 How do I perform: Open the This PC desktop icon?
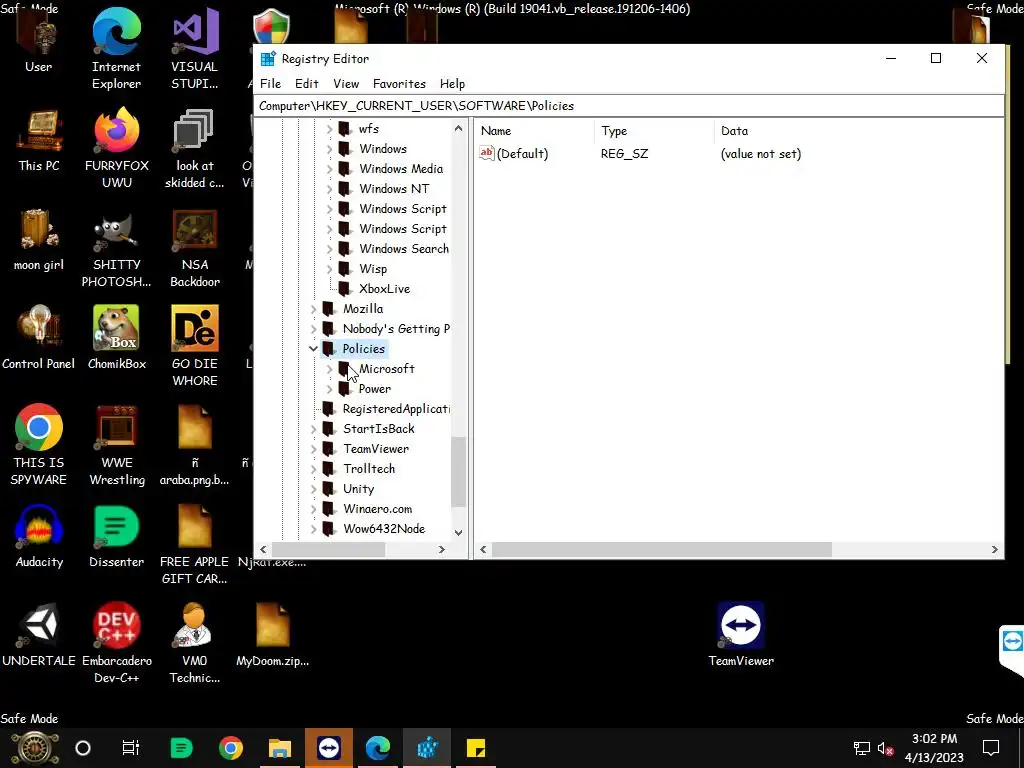tap(39, 141)
